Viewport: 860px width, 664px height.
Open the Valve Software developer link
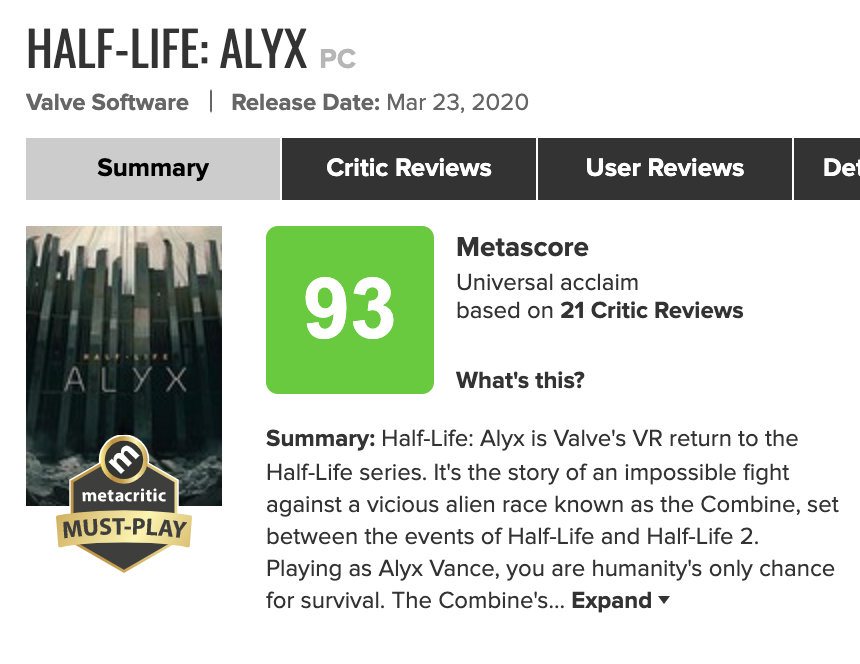point(107,102)
